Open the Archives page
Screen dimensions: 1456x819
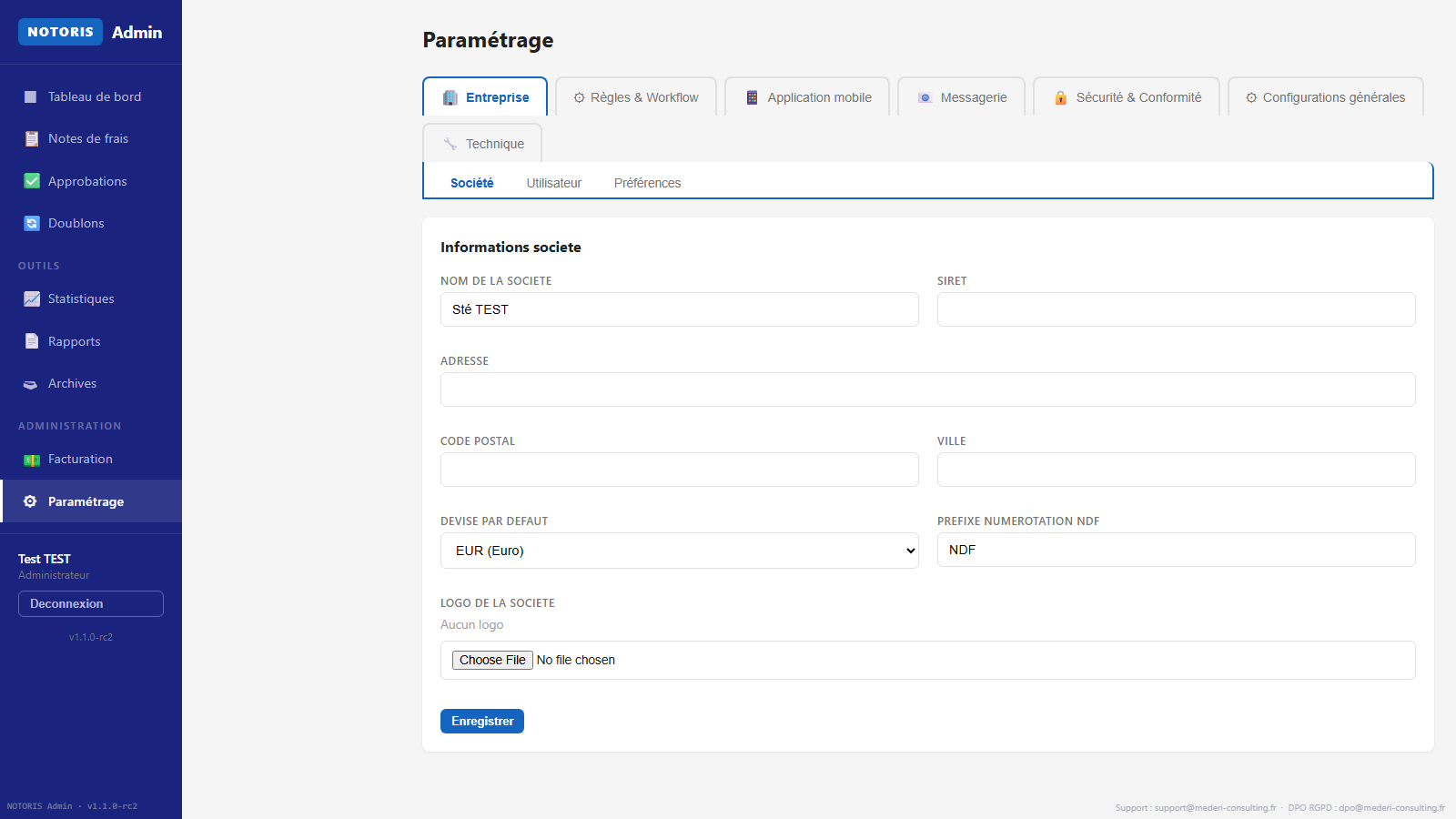pos(91,383)
